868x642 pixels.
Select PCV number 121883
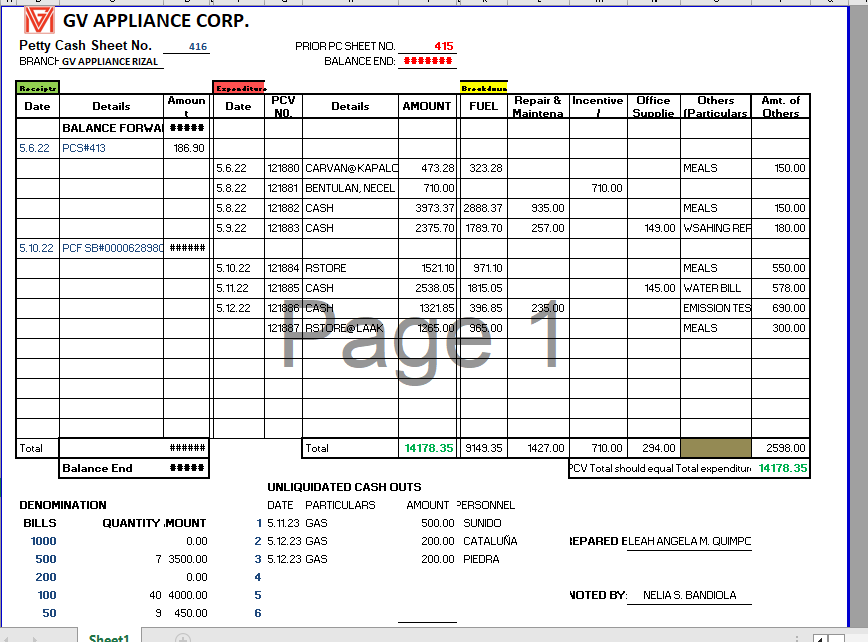(x=283, y=228)
